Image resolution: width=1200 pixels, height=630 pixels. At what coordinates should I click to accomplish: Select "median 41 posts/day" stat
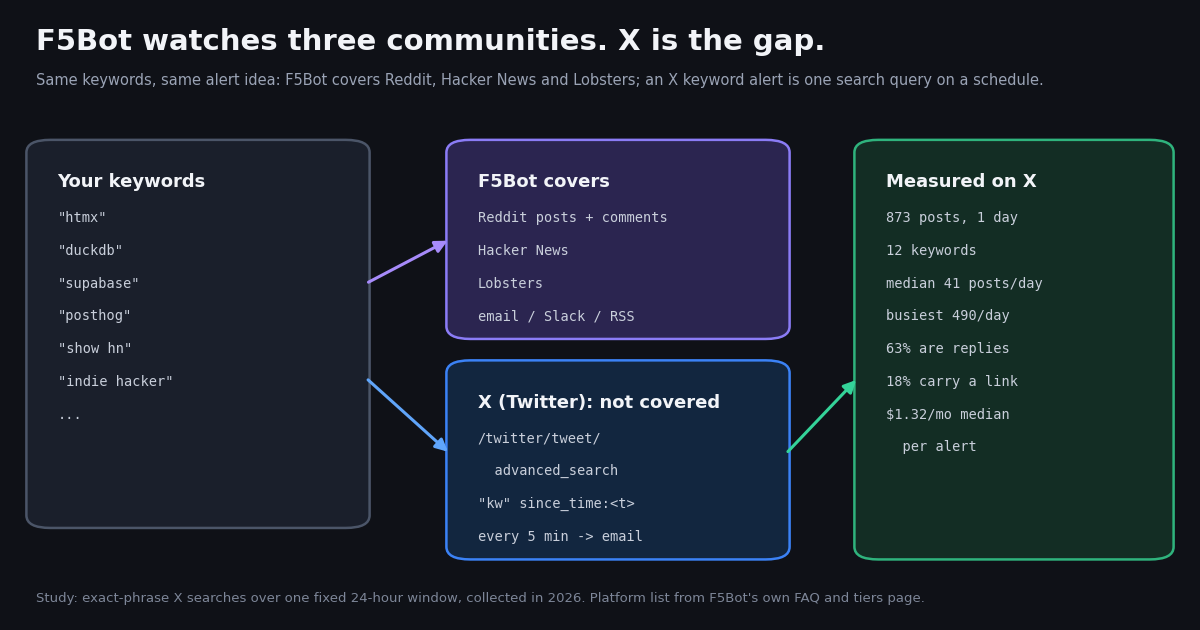[964, 284]
